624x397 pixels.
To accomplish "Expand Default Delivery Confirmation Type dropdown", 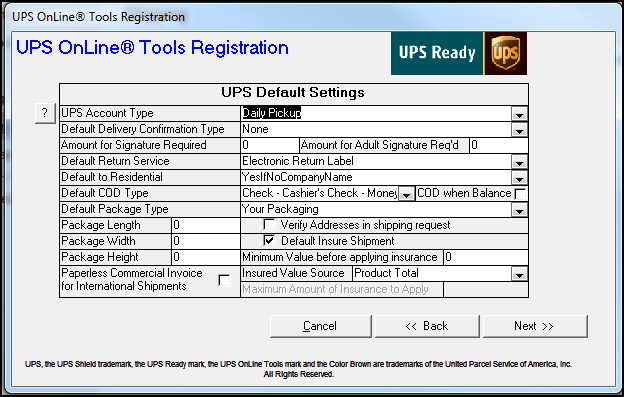I will point(519,130).
